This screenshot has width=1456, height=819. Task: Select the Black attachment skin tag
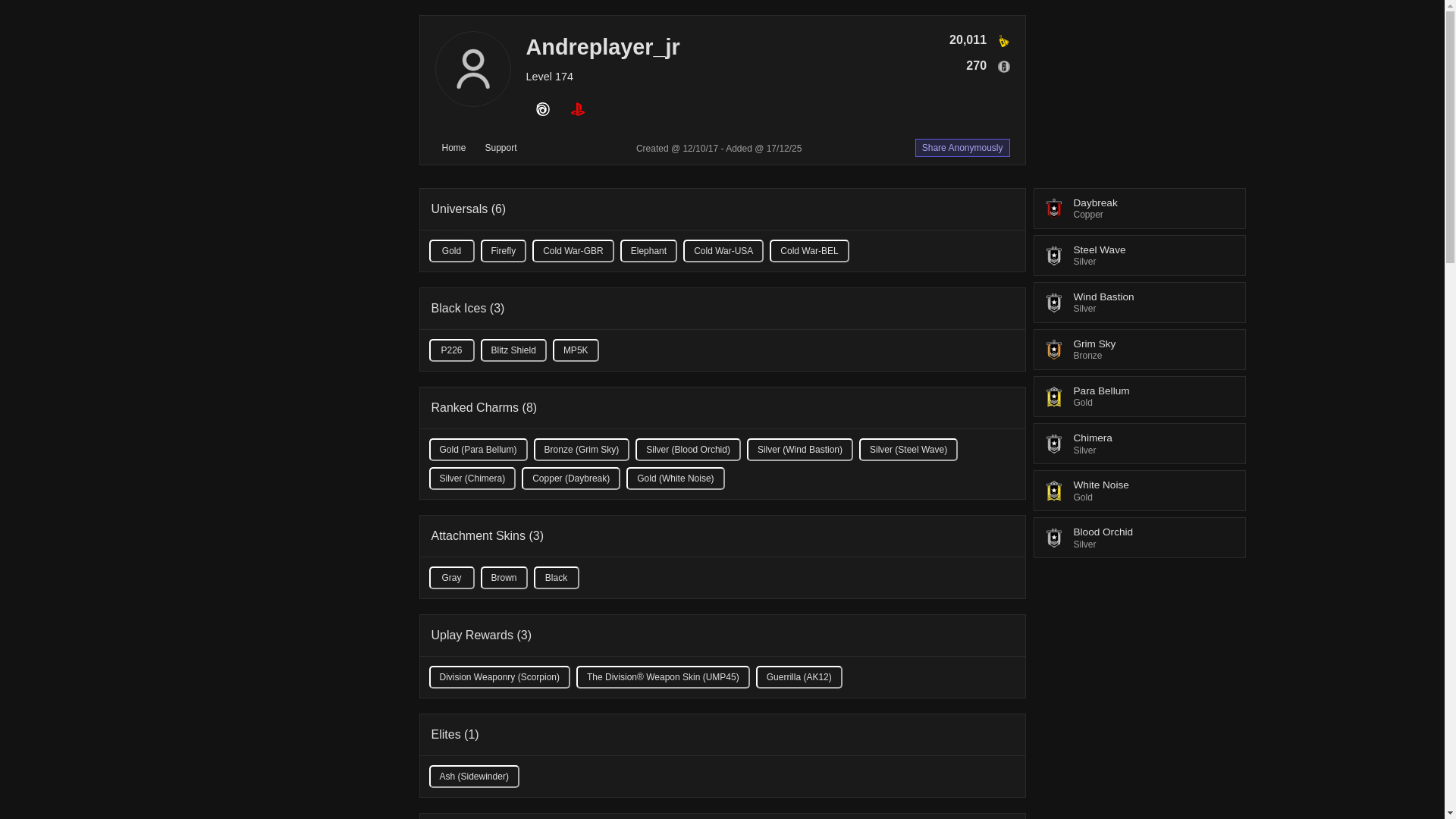point(557,578)
